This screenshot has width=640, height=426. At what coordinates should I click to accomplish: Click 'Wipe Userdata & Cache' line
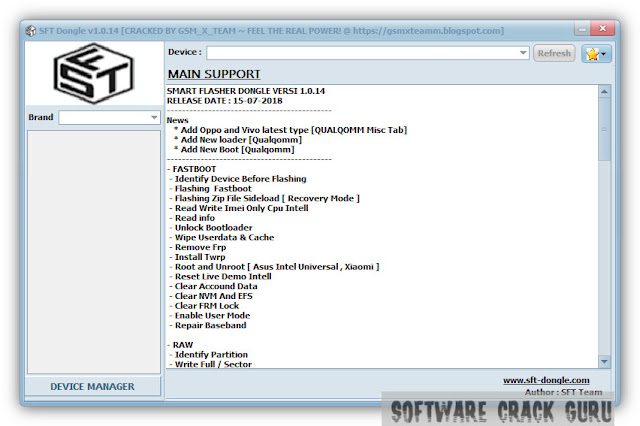pyautogui.click(x=224, y=237)
